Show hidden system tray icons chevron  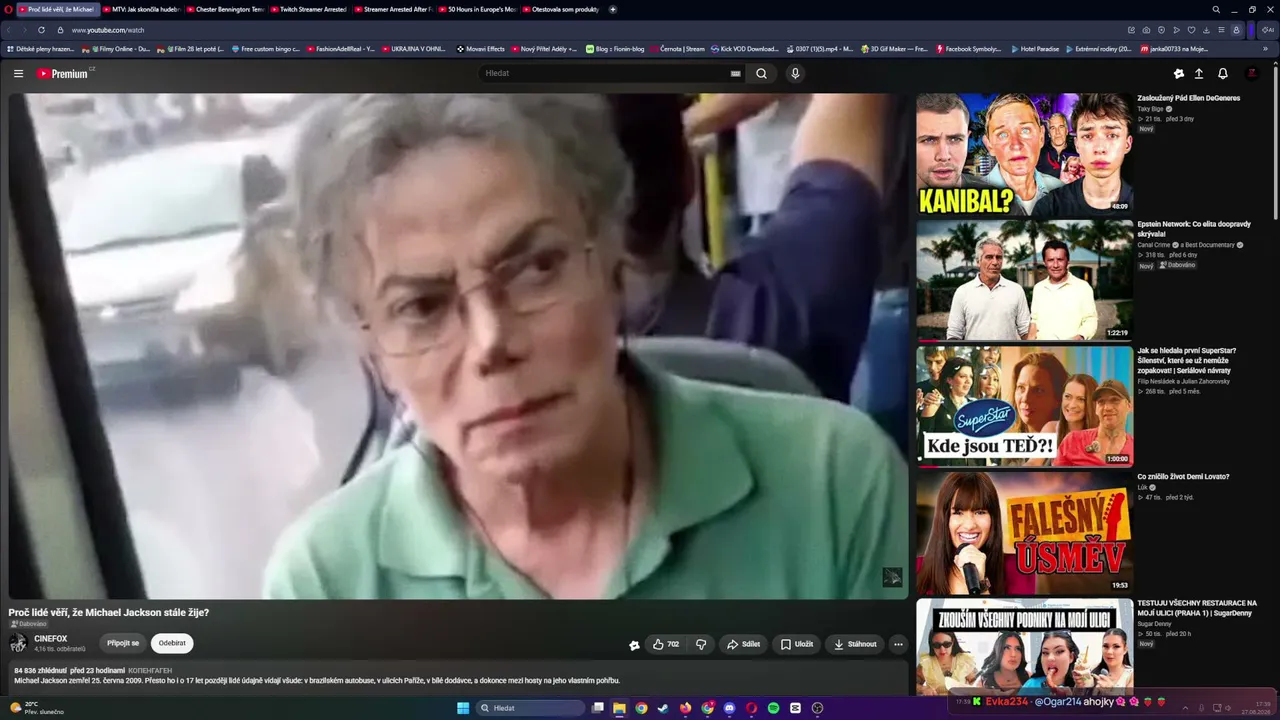[1186, 708]
